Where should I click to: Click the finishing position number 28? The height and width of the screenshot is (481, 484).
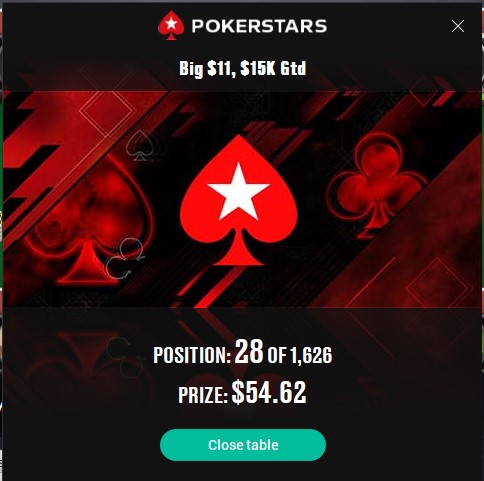pos(249,352)
